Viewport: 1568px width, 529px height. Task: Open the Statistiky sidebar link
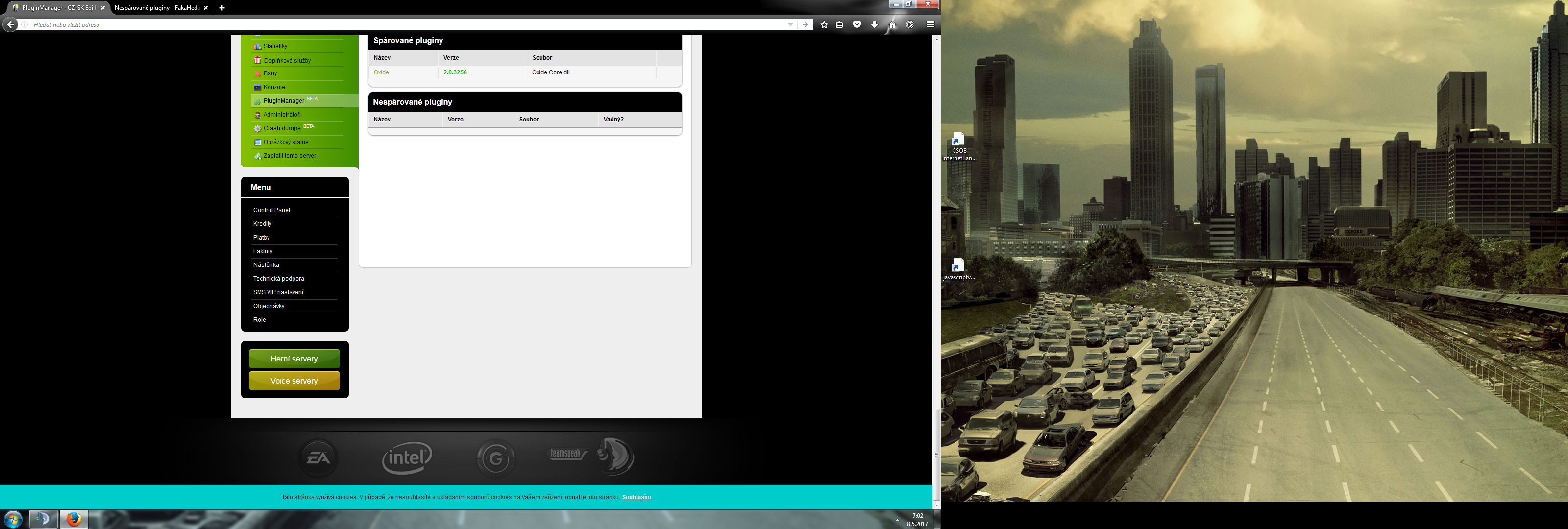[x=275, y=46]
